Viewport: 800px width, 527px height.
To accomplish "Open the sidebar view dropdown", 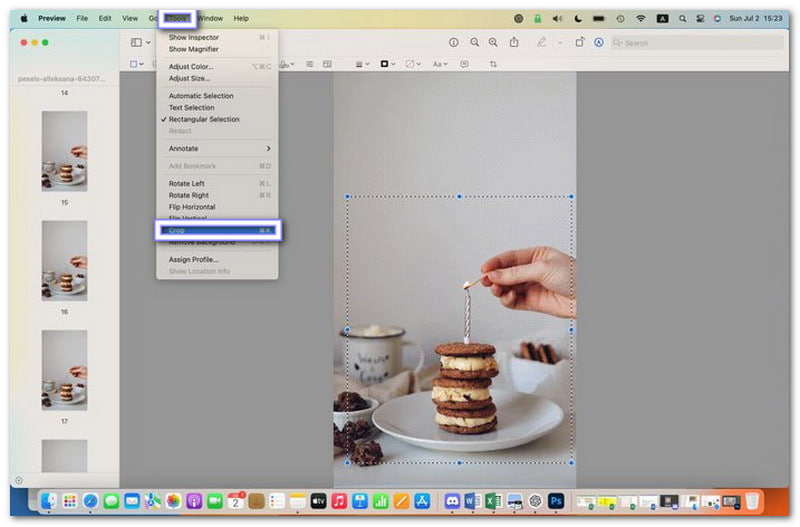I will tap(141, 42).
